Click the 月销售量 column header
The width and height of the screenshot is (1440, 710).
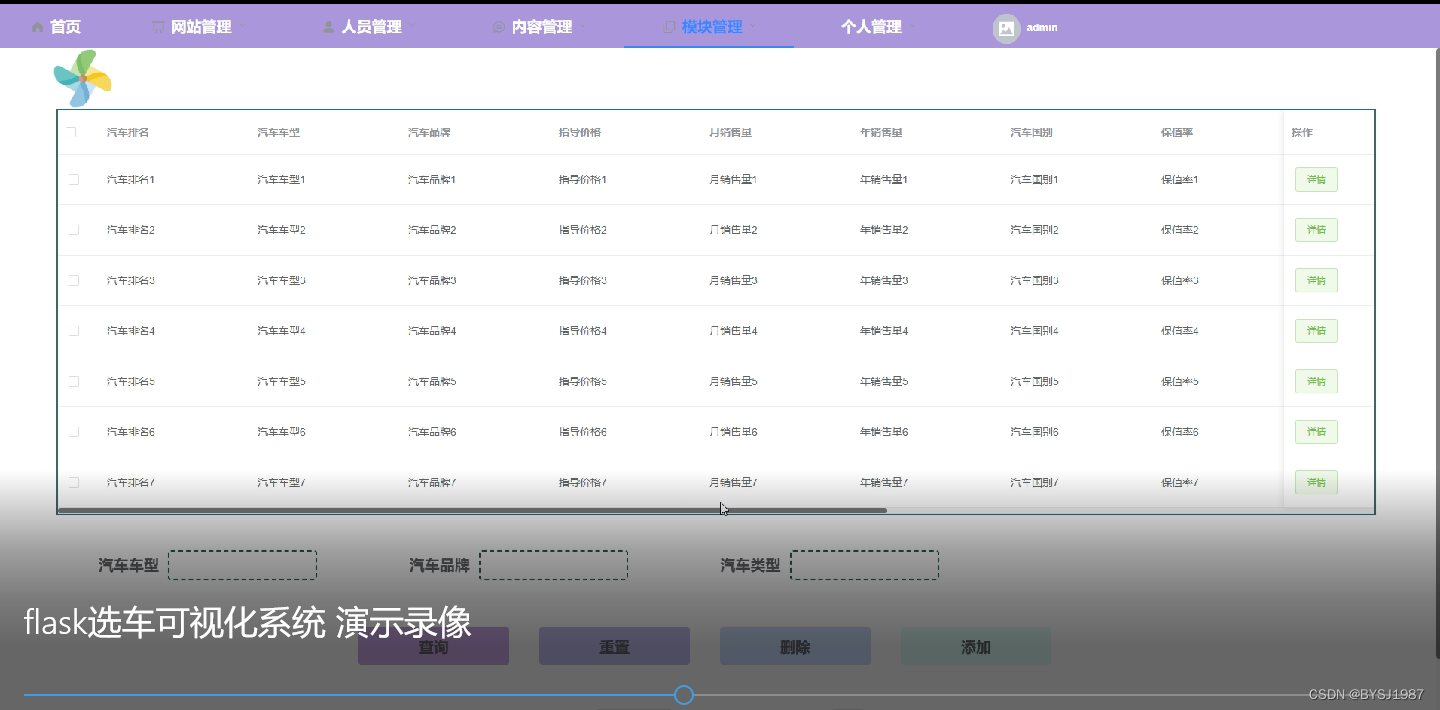point(730,132)
